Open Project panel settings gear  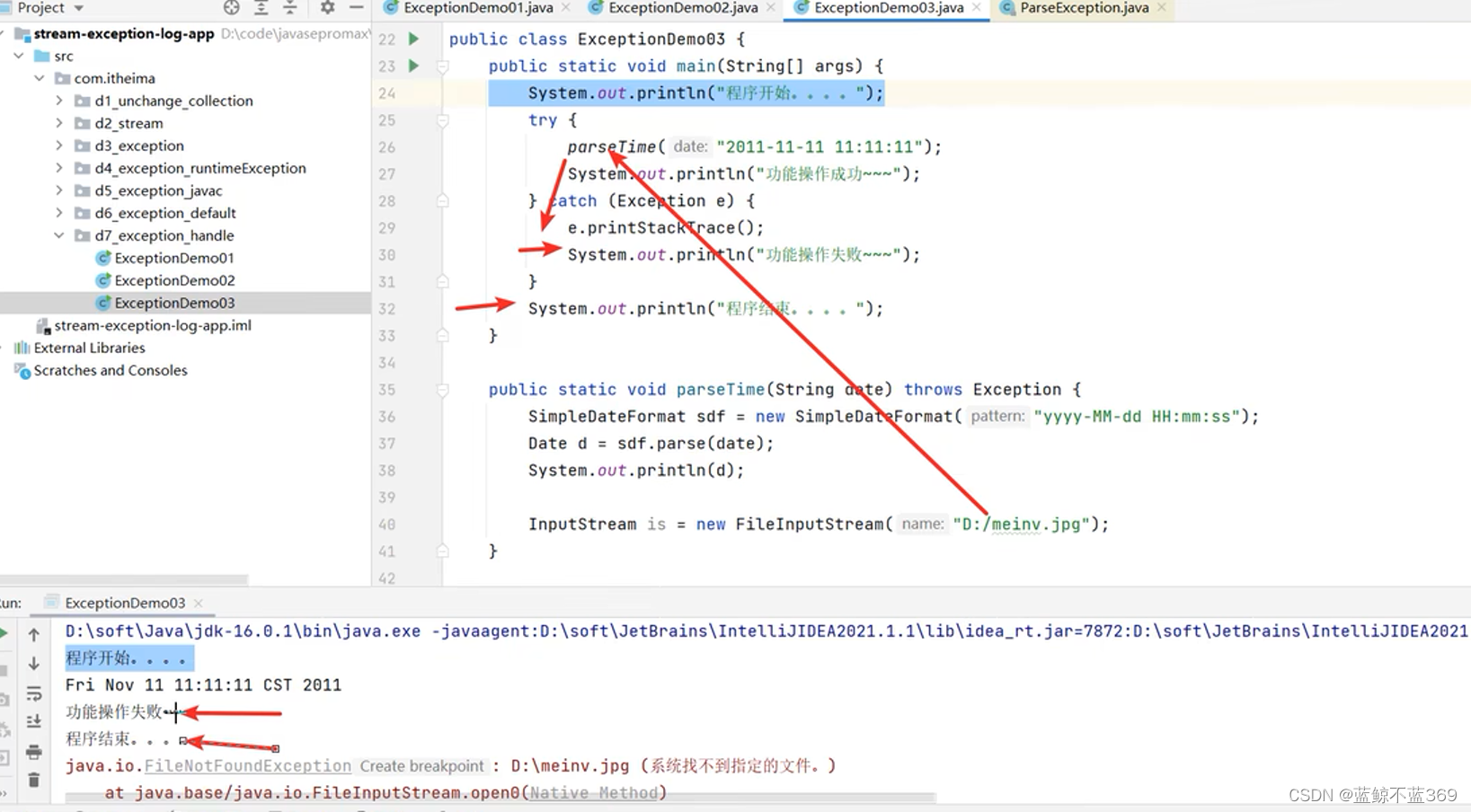327,8
